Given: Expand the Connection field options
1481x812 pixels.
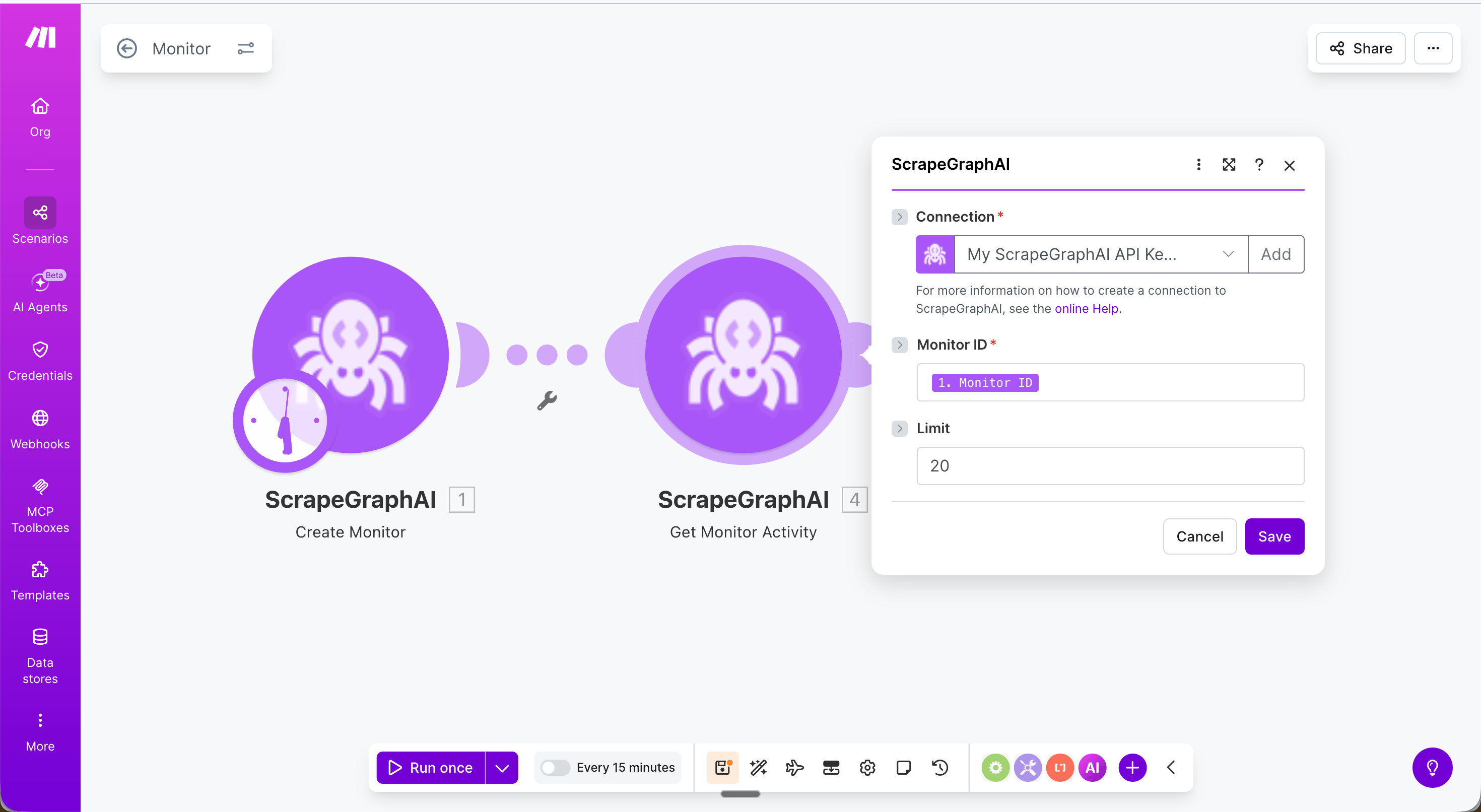Looking at the screenshot, I should pyautogui.click(x=900, y=217).
